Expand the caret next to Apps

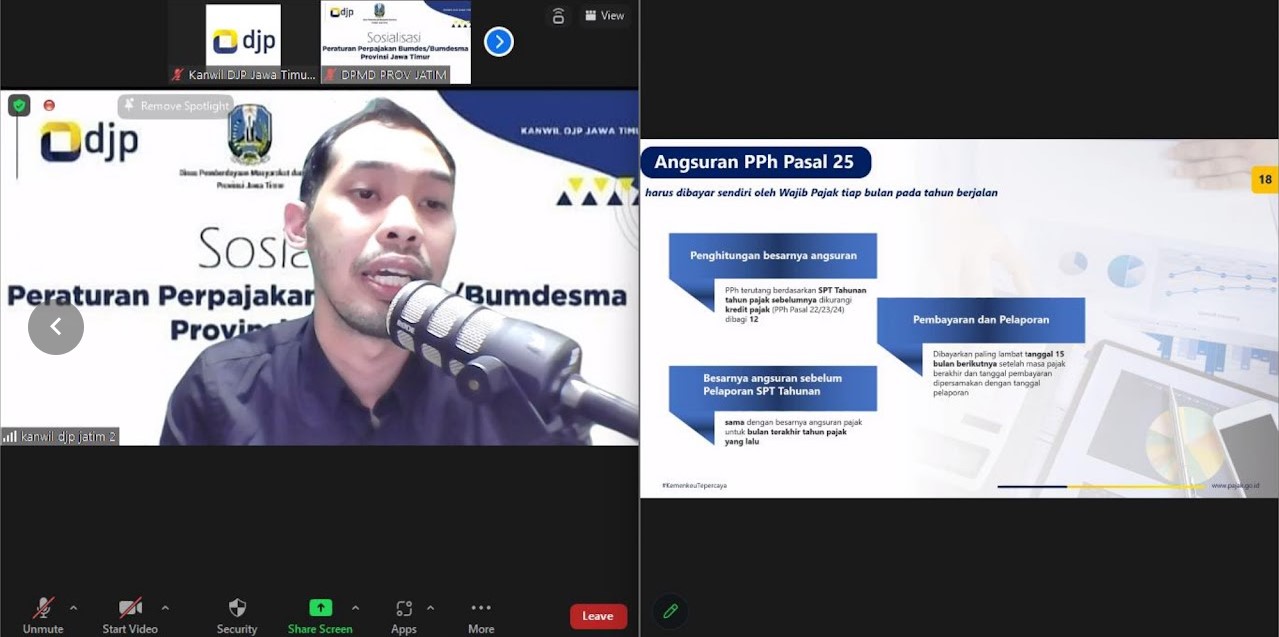pyautogui.click(x=430, y=608)
